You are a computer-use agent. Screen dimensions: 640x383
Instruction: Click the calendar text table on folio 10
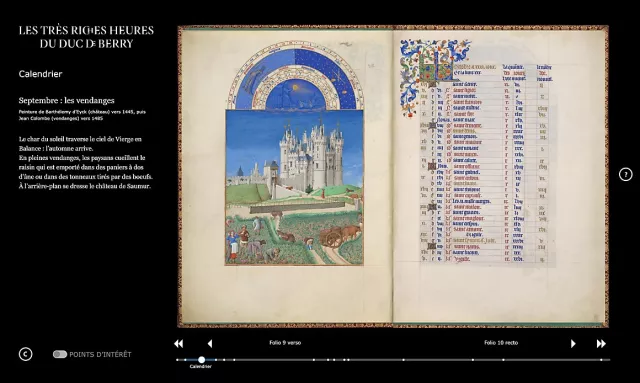(486, 163)
